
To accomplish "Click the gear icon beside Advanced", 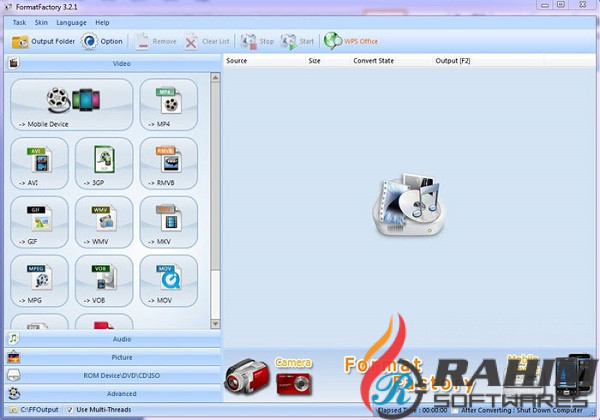I will pos(14,393).
